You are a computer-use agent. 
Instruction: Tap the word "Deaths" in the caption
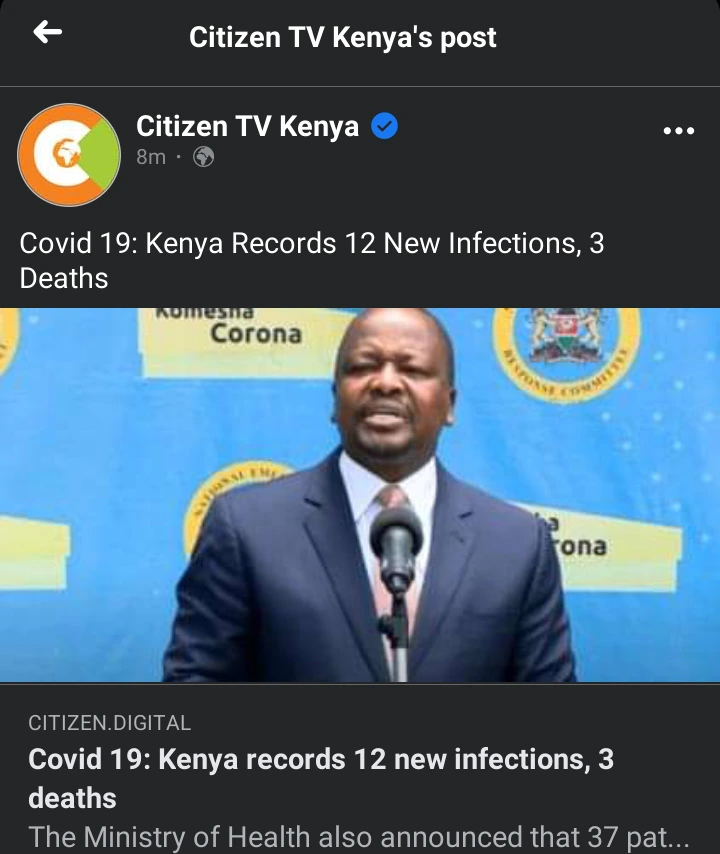tap(64, 278)
